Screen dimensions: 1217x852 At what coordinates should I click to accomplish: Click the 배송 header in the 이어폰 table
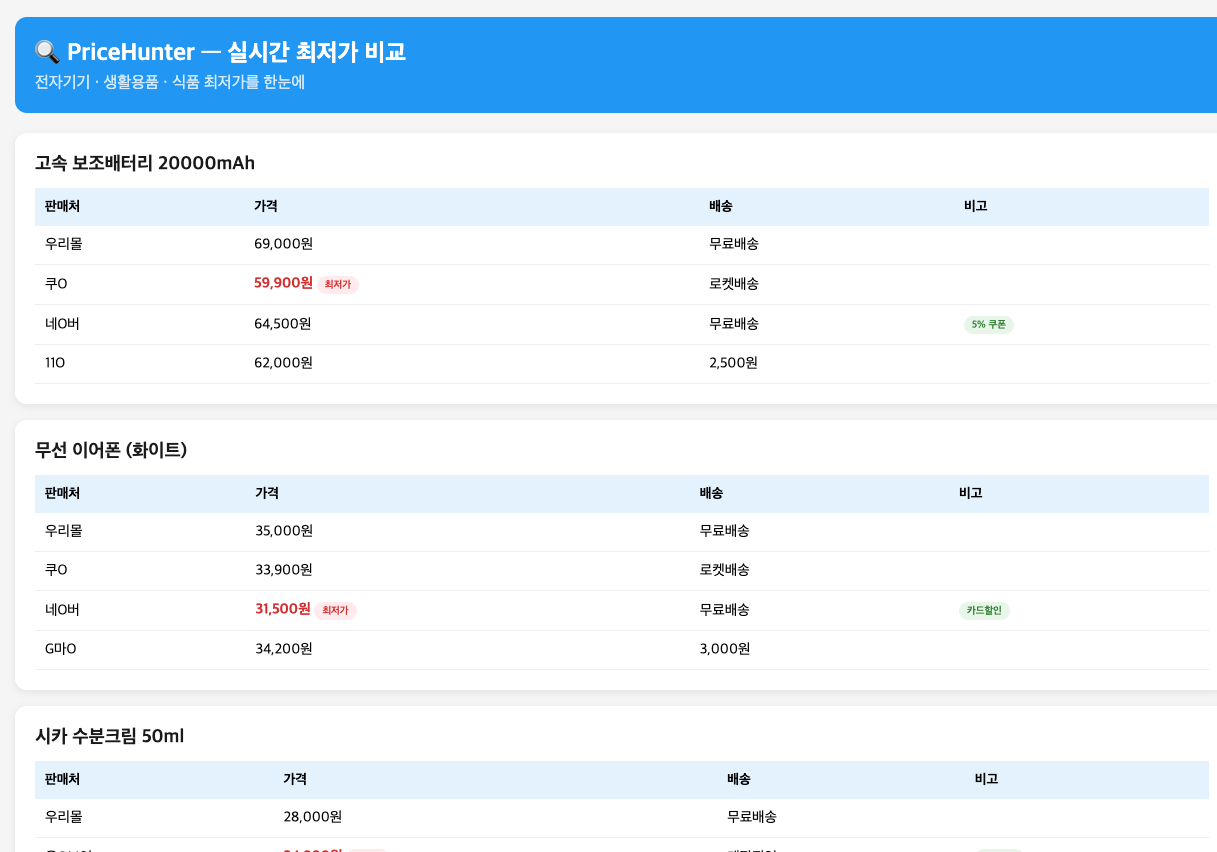coord(712,493)
